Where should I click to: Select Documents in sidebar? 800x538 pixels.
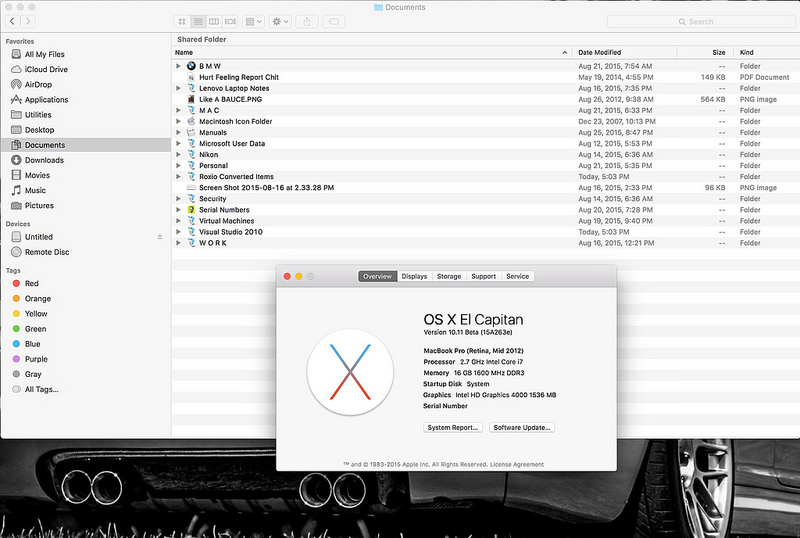coord(45,145)
